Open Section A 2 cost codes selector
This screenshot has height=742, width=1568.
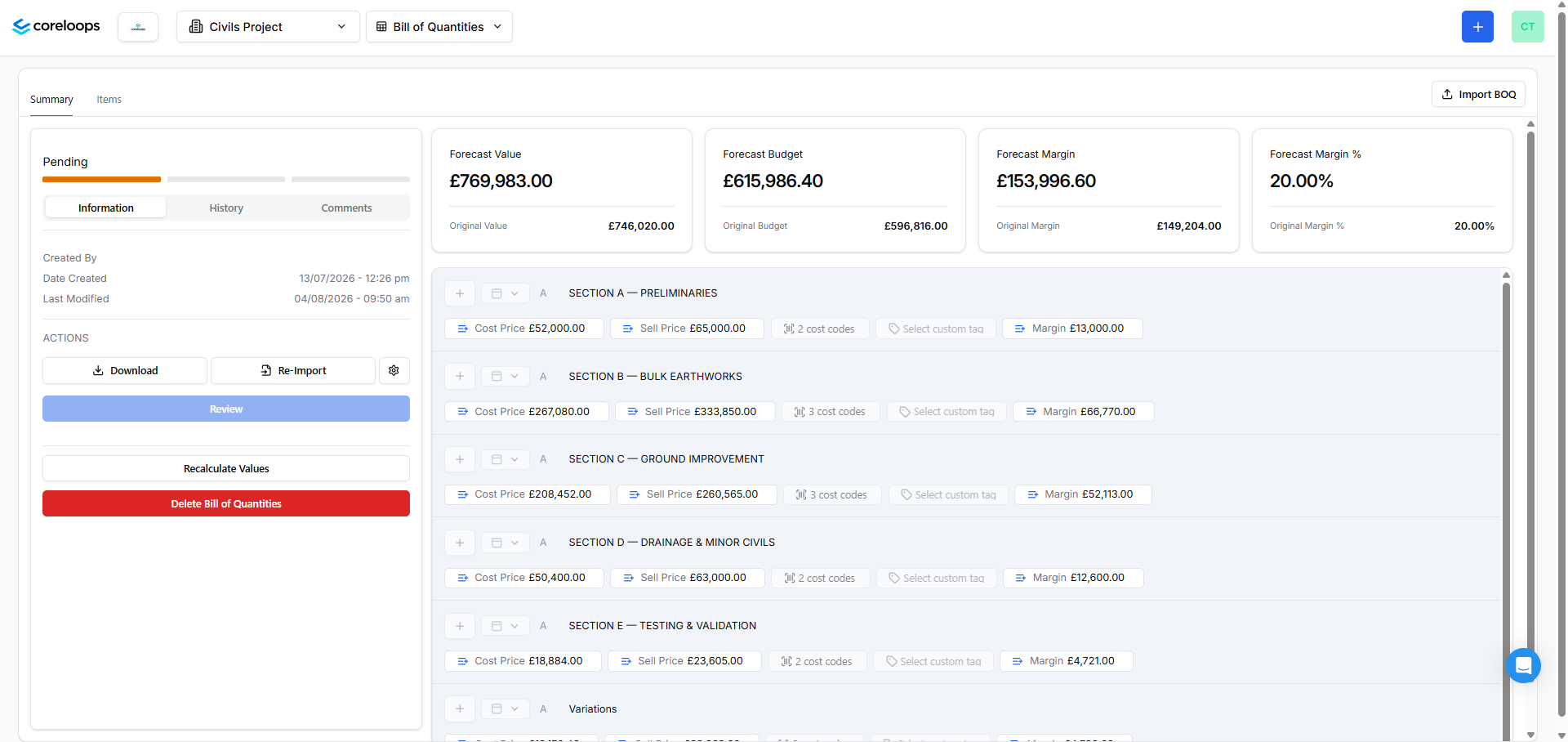click(x=820, y=329)
